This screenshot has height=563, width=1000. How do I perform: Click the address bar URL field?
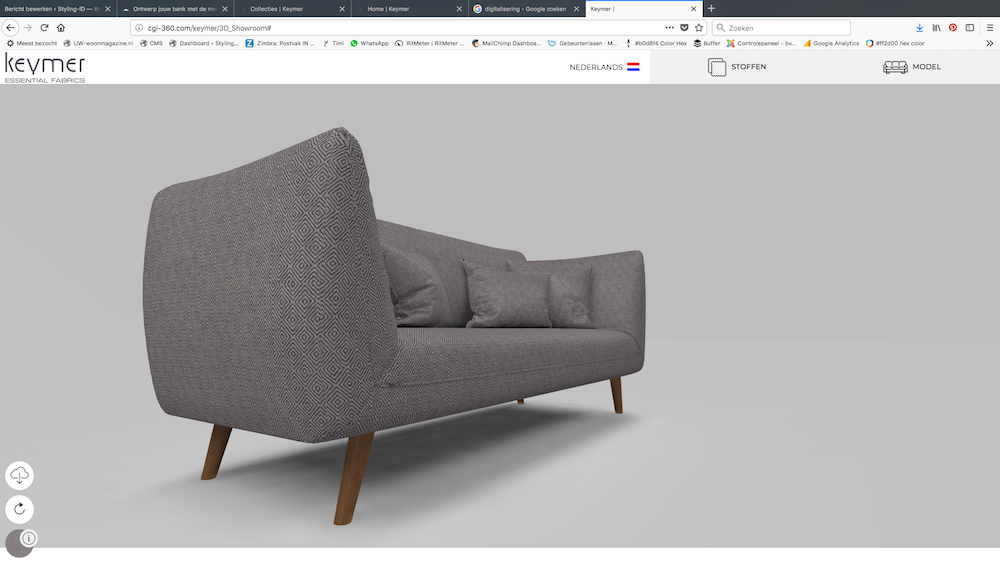[402, 28]
